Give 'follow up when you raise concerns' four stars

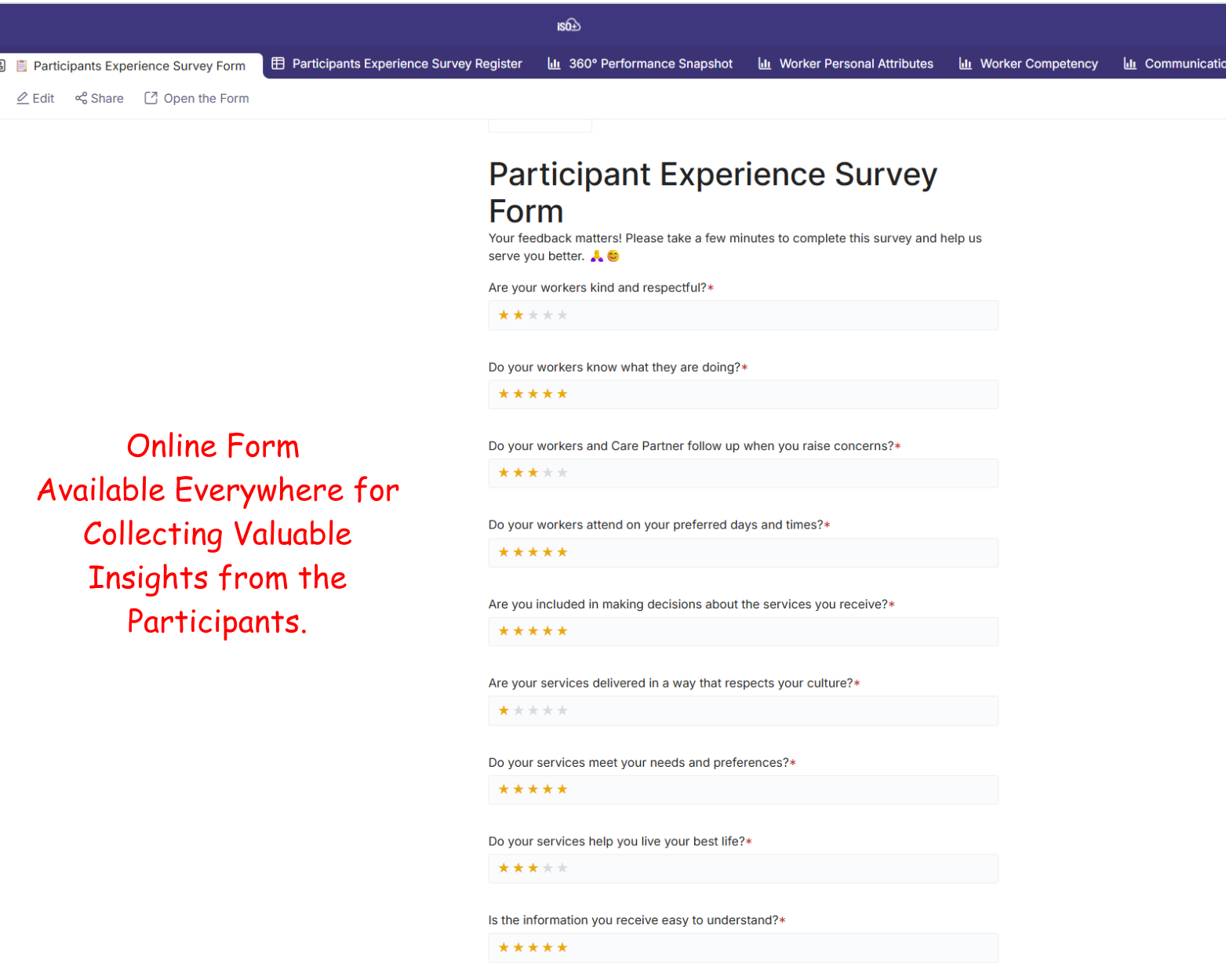[548, 473]
